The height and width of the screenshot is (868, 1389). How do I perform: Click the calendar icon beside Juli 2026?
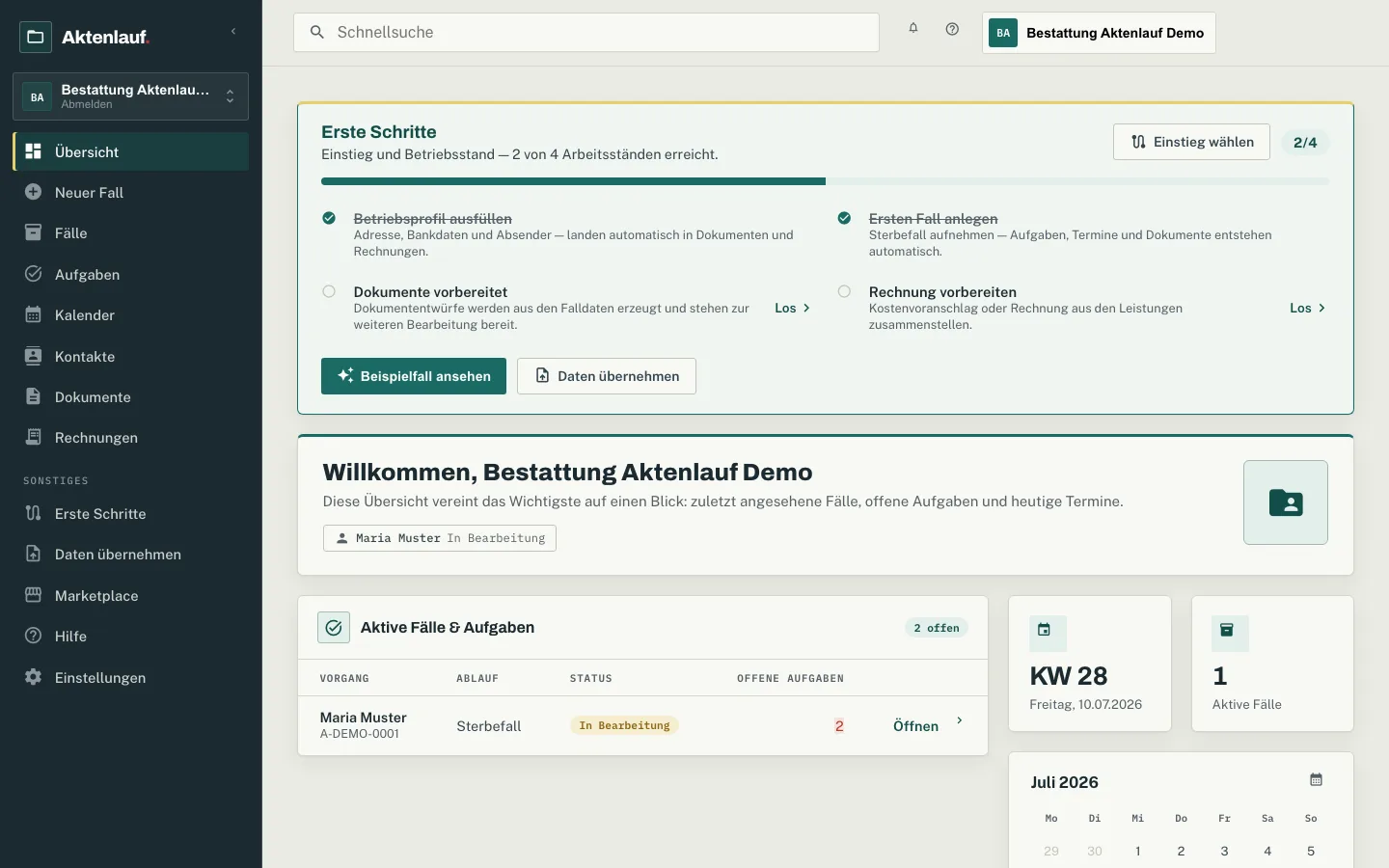(1316, 779)
